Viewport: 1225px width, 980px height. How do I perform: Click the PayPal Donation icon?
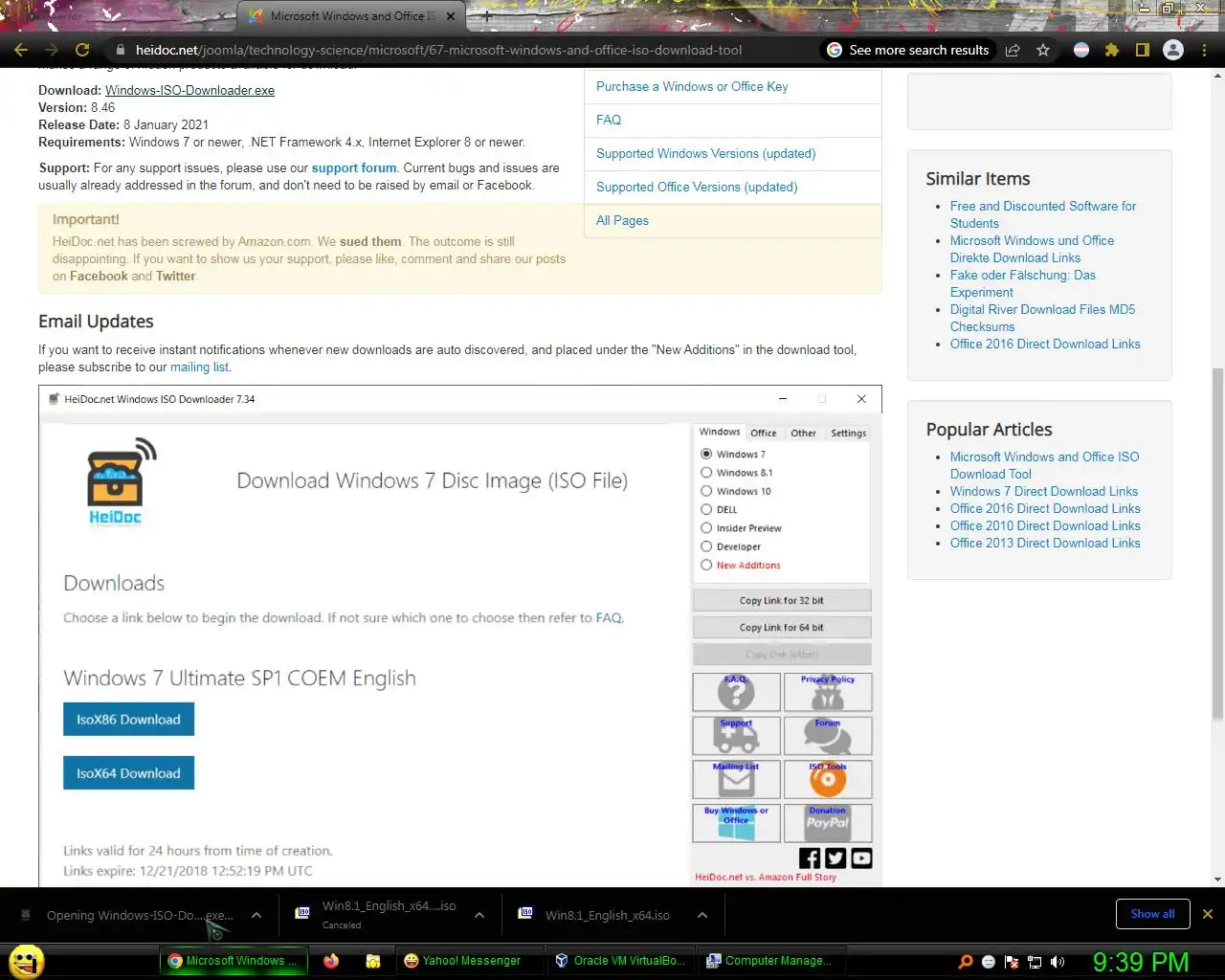click(x=828, y=823)
